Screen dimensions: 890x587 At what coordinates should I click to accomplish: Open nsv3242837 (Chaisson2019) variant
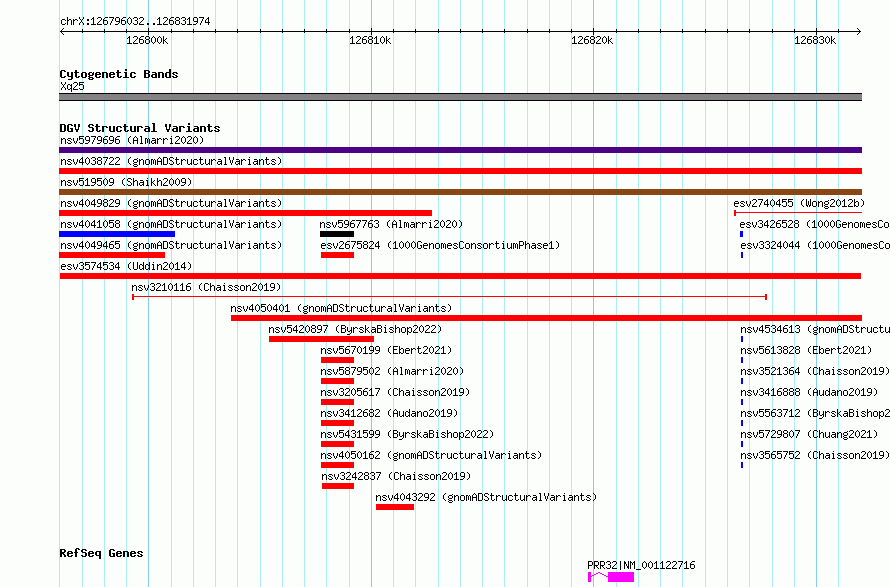click(396, 476)
